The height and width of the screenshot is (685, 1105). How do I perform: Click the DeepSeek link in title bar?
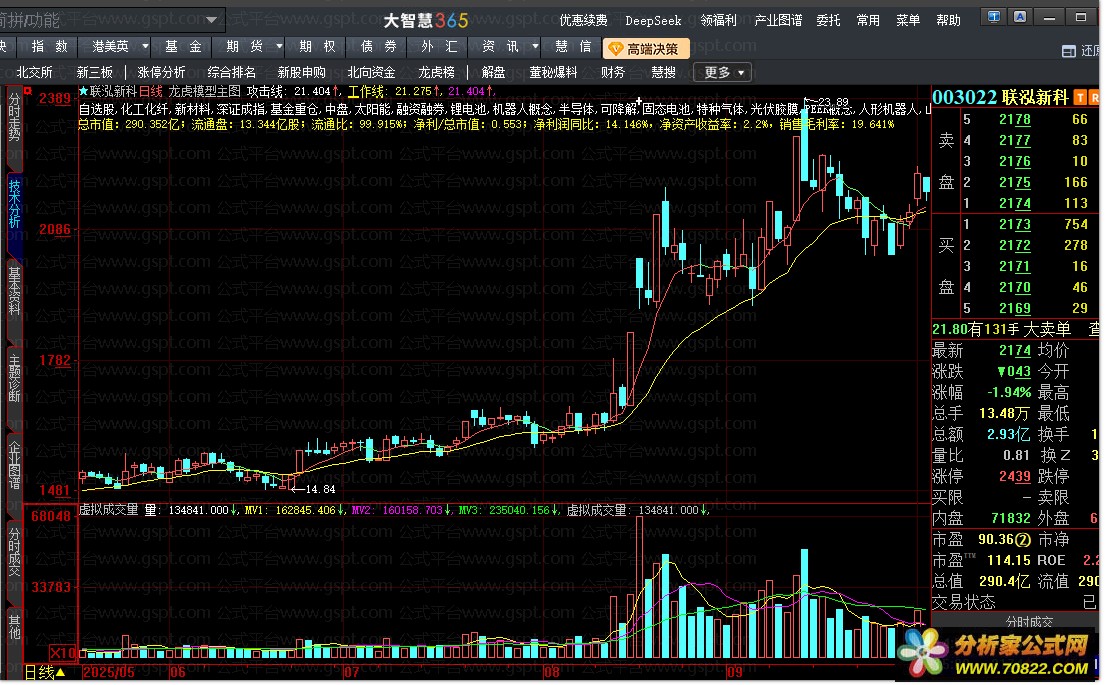point(653,20)
